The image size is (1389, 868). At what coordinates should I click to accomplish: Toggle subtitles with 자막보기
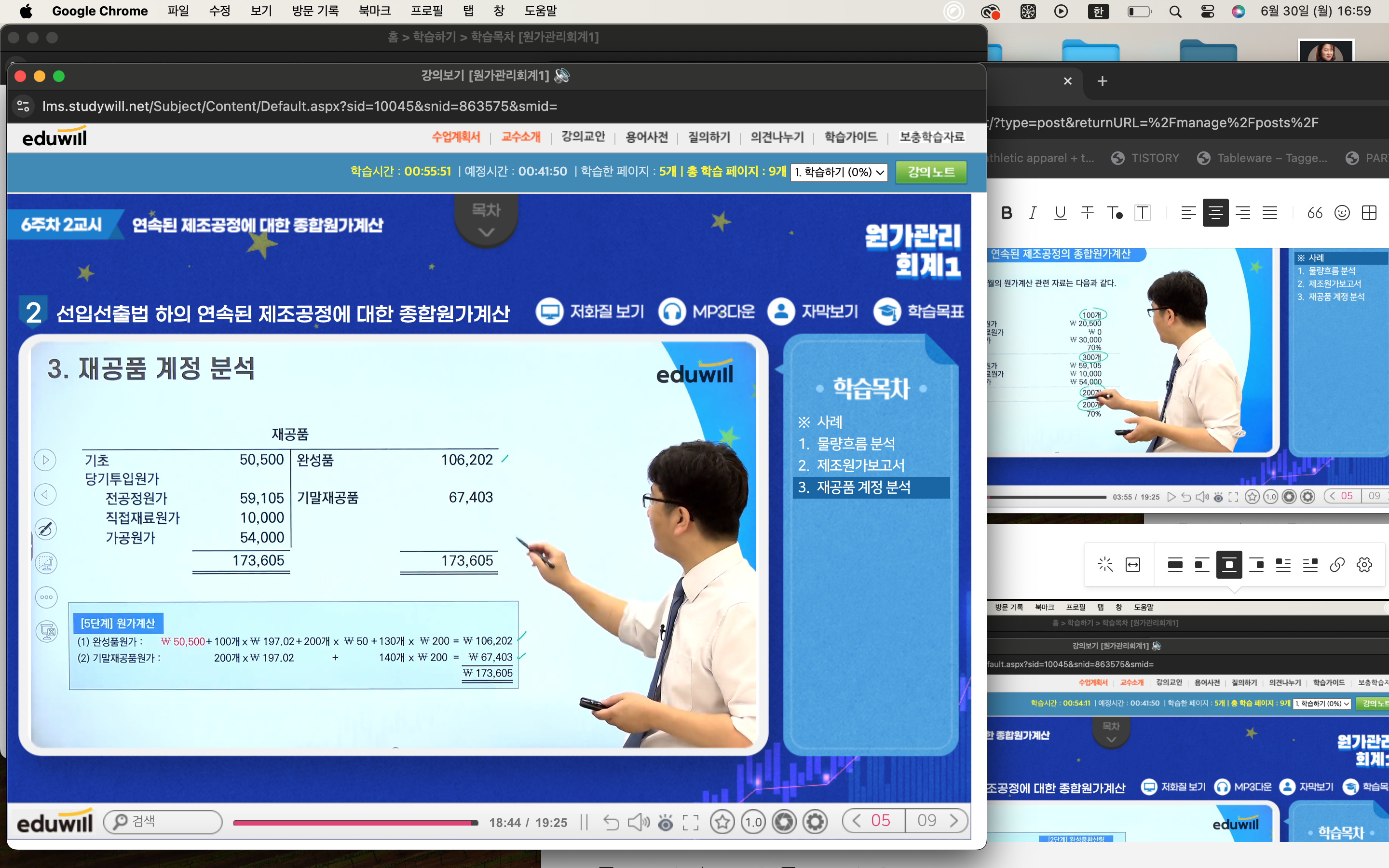(x=781, y=312)
